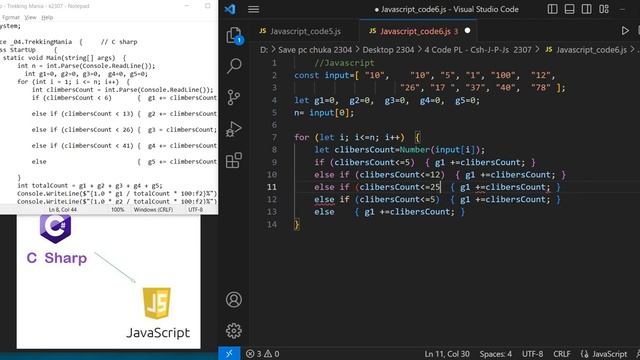Viewport: 640px width, 360px height.
Task: Click breadcrumb '4 Code PL - Csh-J-P-Js 2307'
Action: (478, 50)
